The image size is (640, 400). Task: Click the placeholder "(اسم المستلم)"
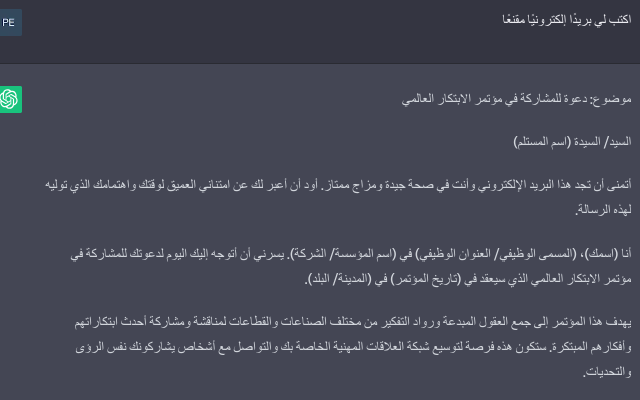pos(541,142)
